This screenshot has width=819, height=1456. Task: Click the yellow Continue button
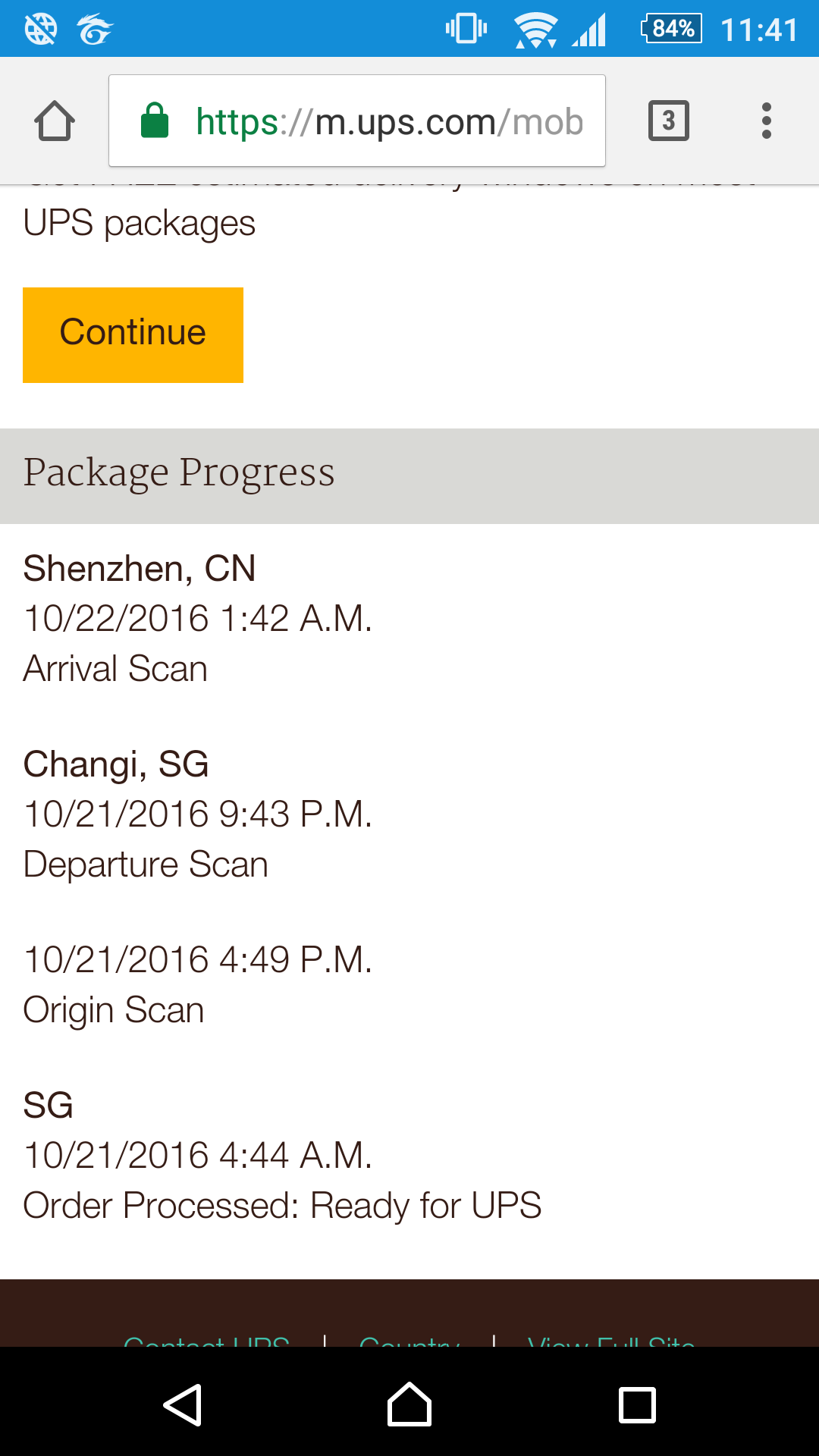tap(133, 335)
